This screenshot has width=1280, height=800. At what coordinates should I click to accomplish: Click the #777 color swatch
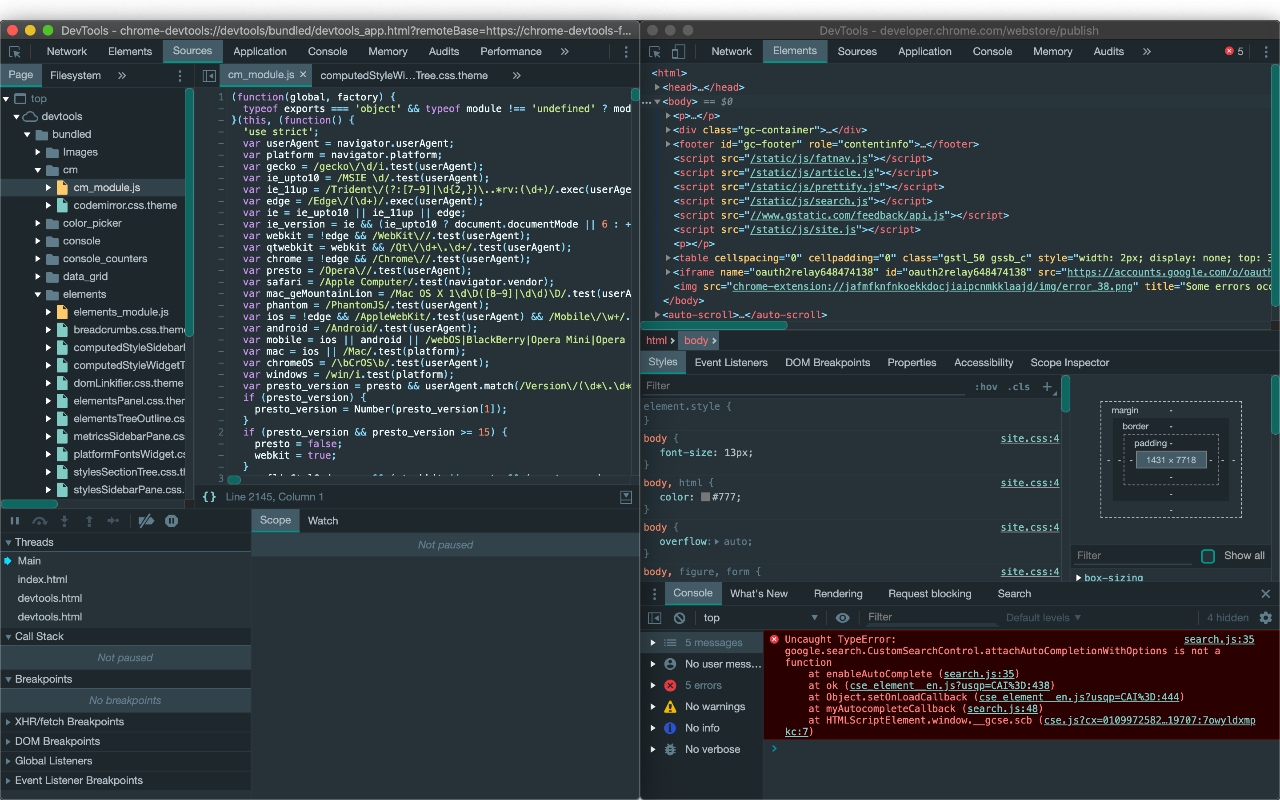(x=705, y=497)
